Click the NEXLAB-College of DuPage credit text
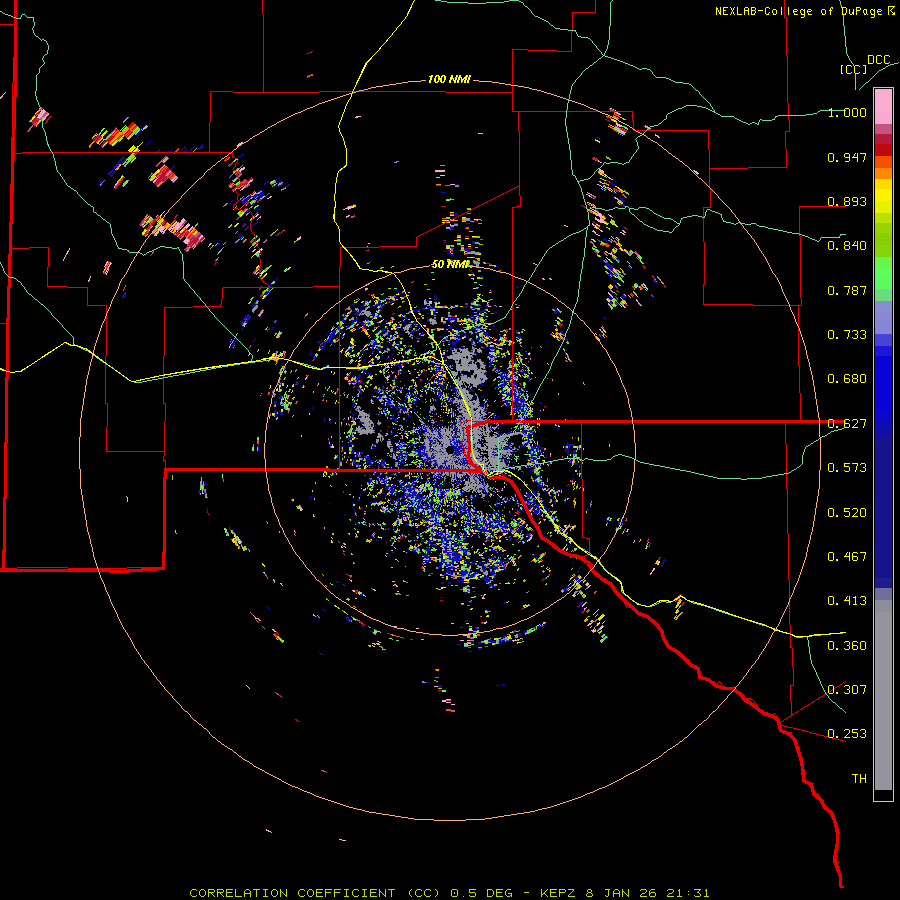 pyautogui.click(x=804, y=11)
